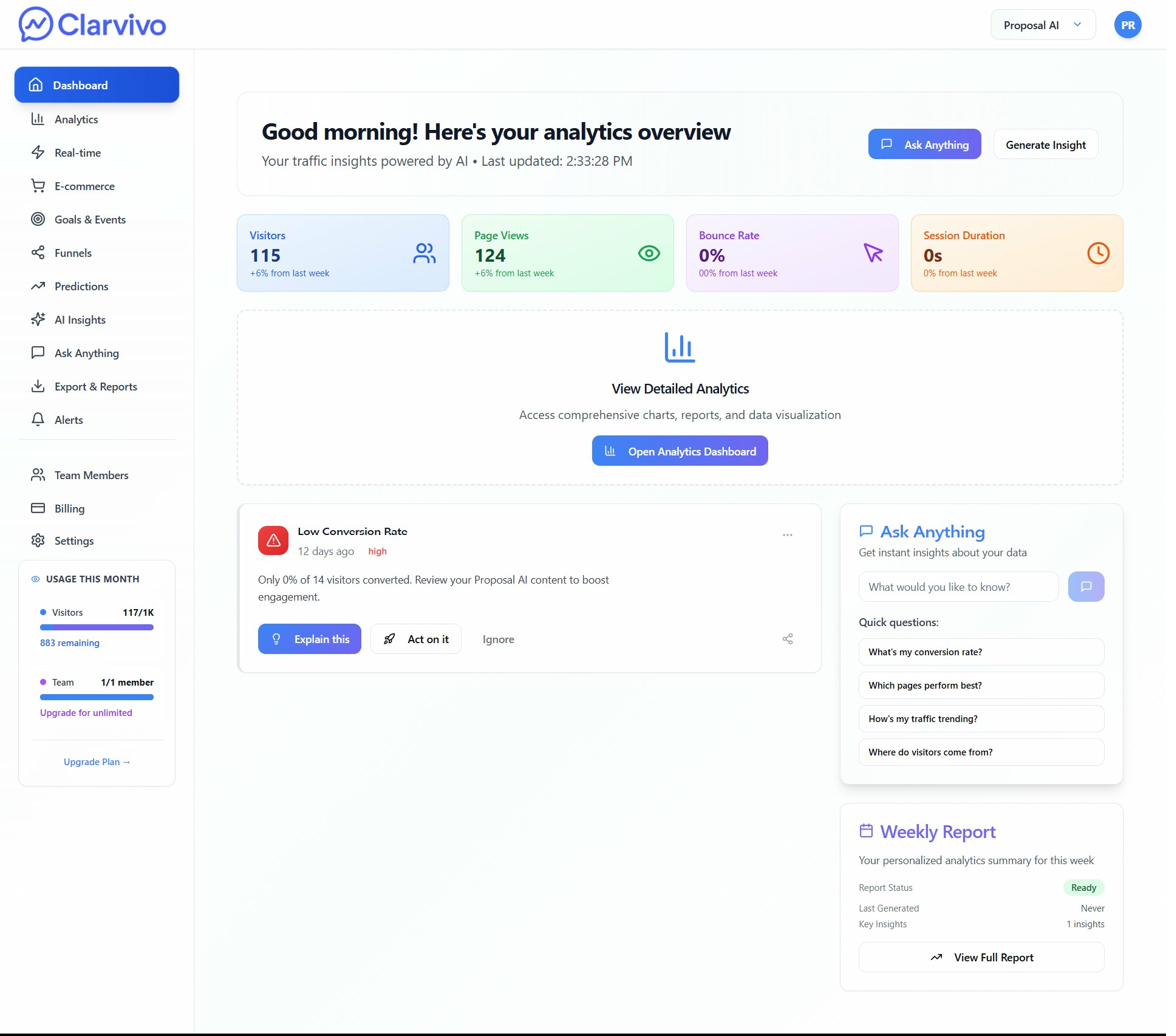
Task: Click the Visitors usage progress bar
Action: 96,625
